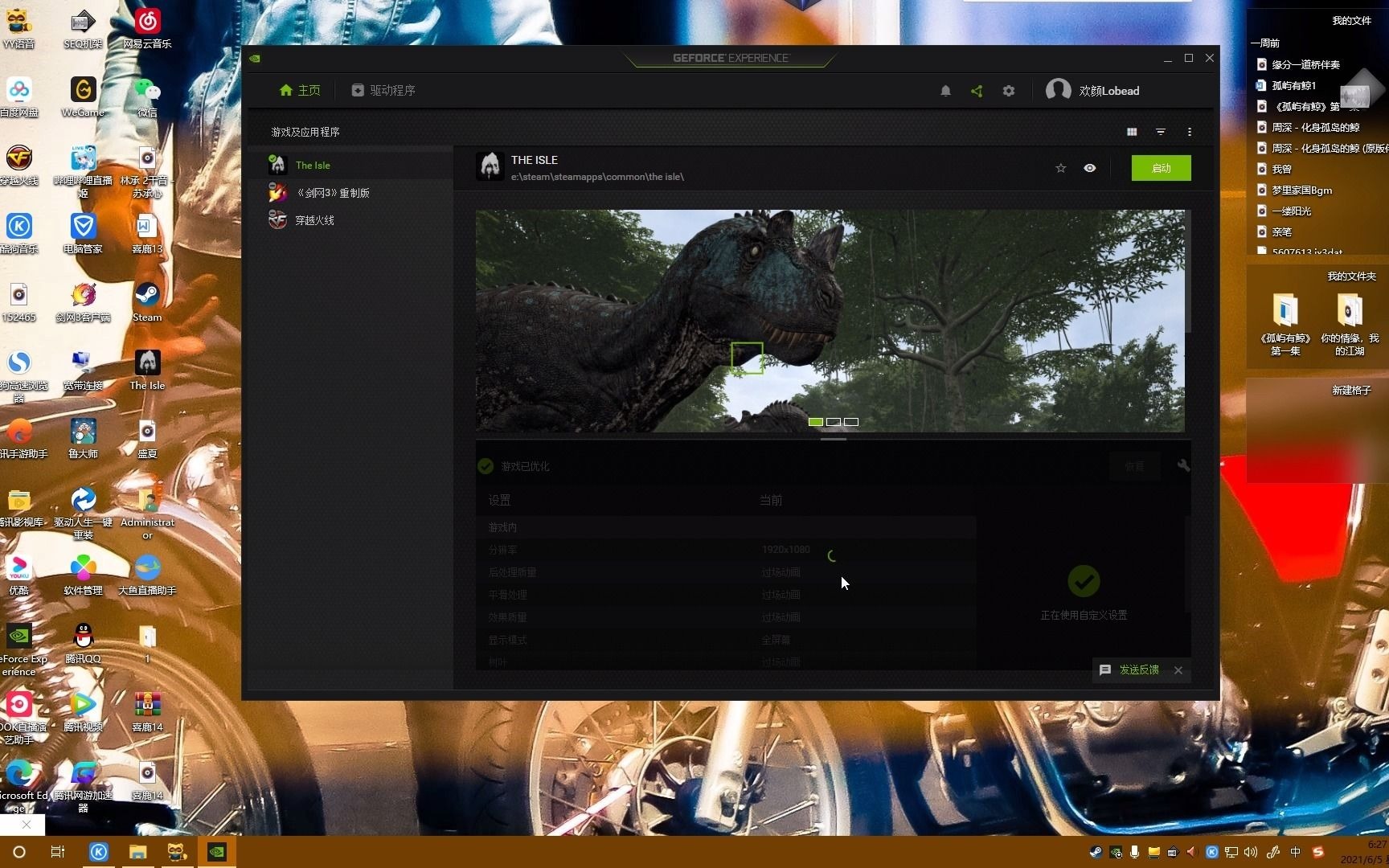Open 网易云音乐 desktop icon
1389x868 pixels.
(x=147, y=28)
